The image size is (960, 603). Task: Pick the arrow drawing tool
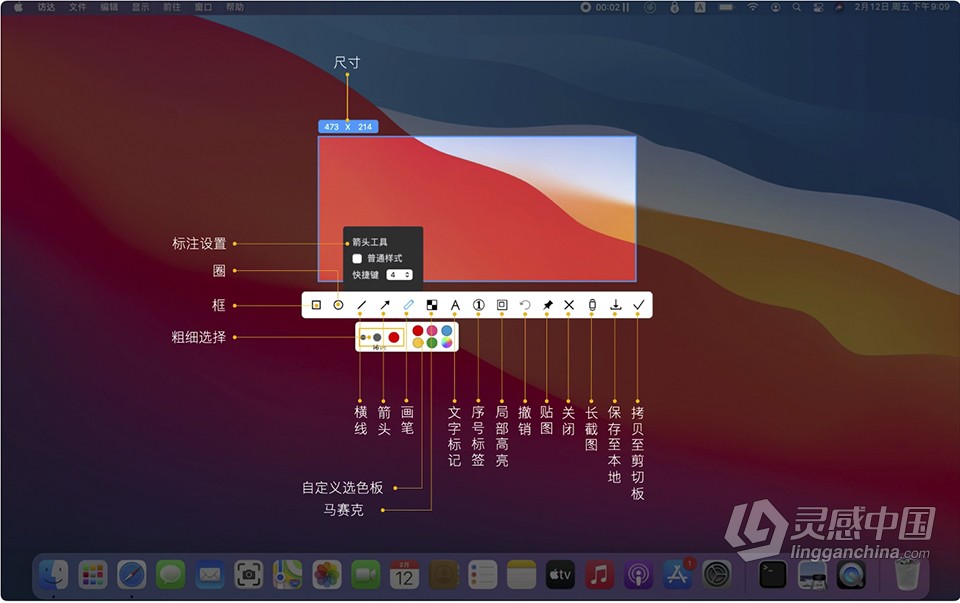point(385,305)
